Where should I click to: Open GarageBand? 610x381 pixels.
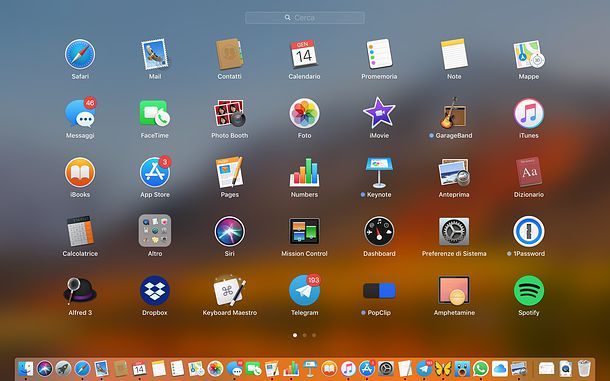[x=453, y=113]
